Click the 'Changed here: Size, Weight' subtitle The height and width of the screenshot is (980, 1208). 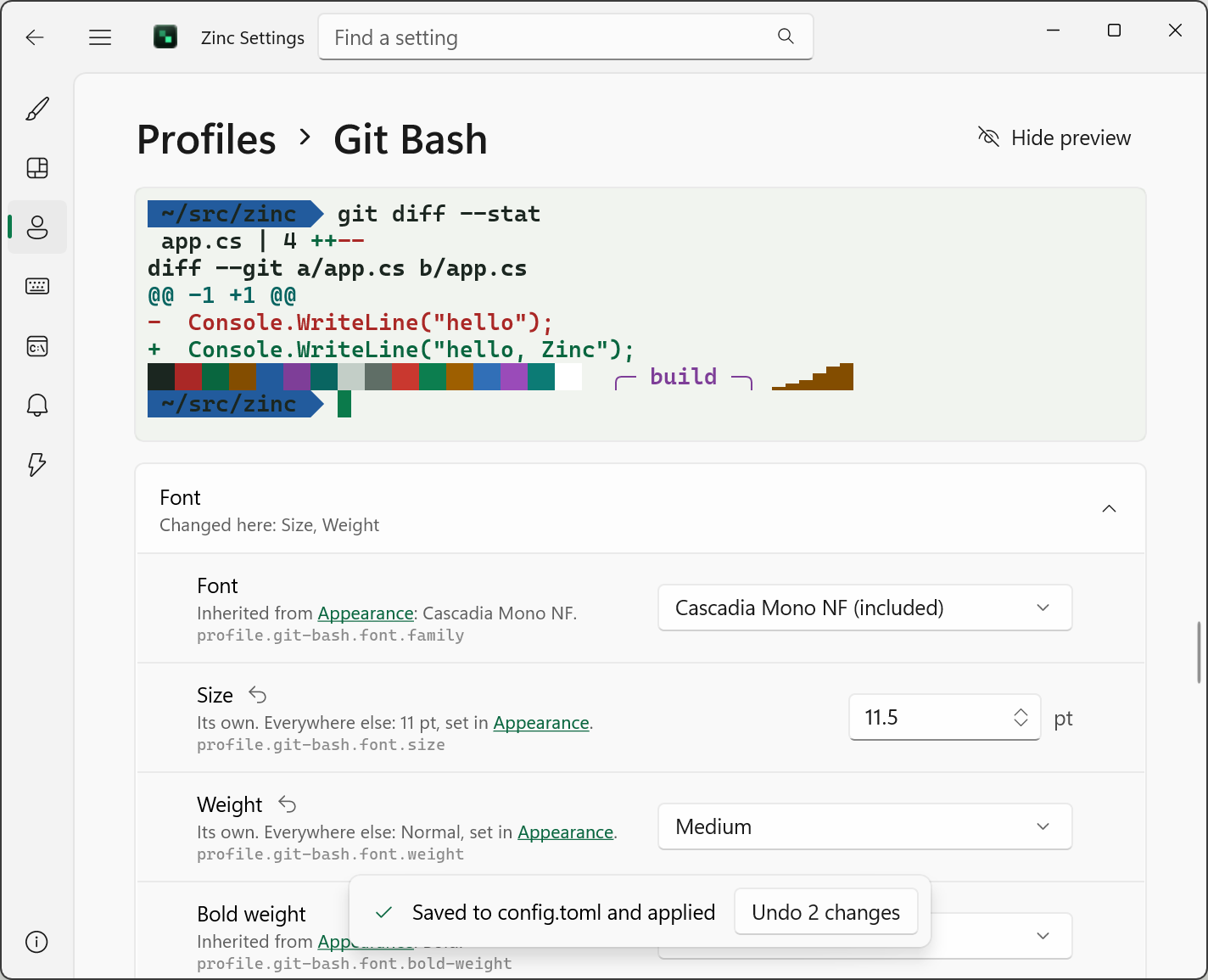270,525
